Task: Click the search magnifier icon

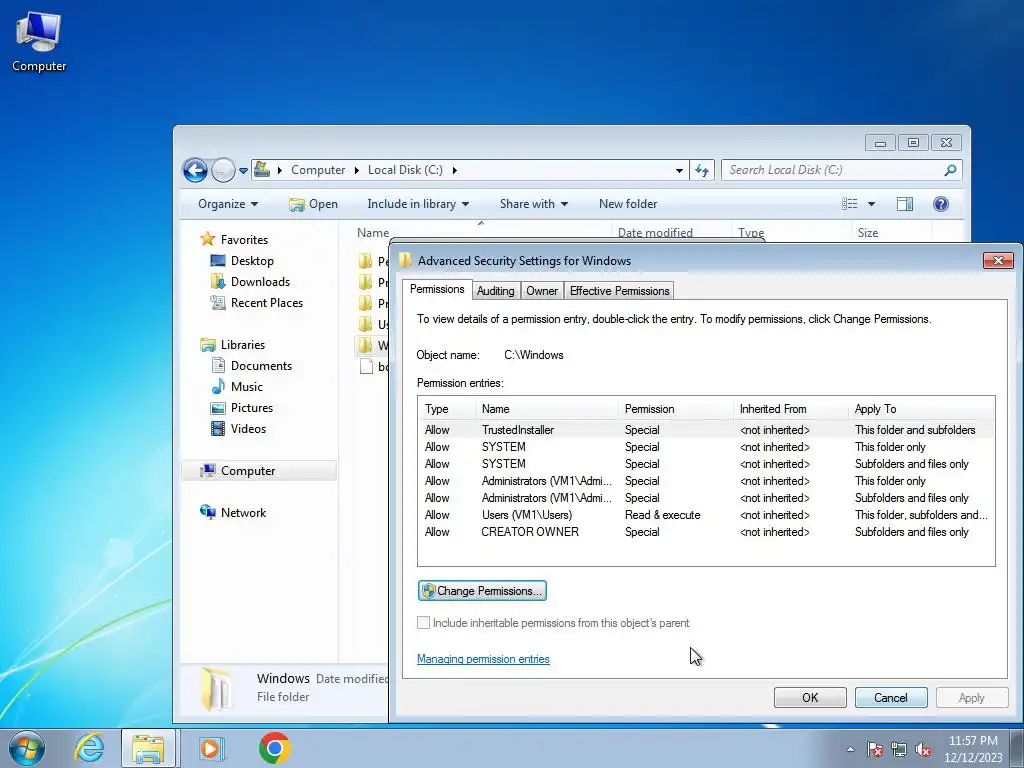Action: 950,170
